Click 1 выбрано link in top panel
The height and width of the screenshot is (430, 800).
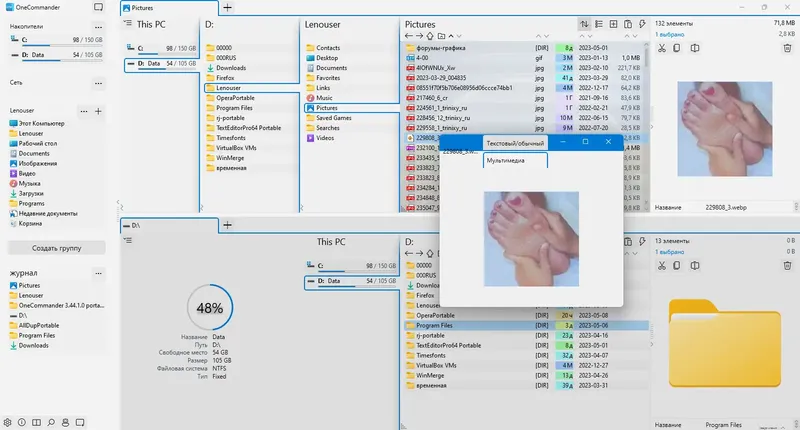669,35
